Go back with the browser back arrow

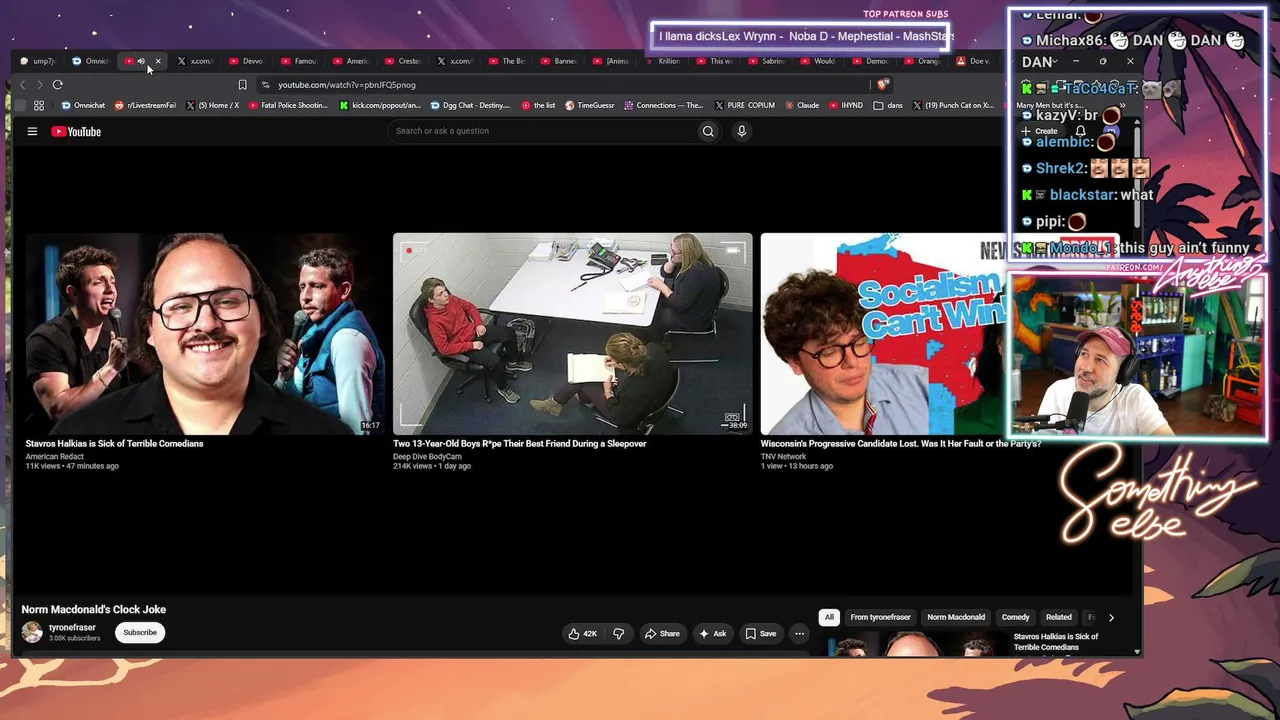click(x=23, y=85)
